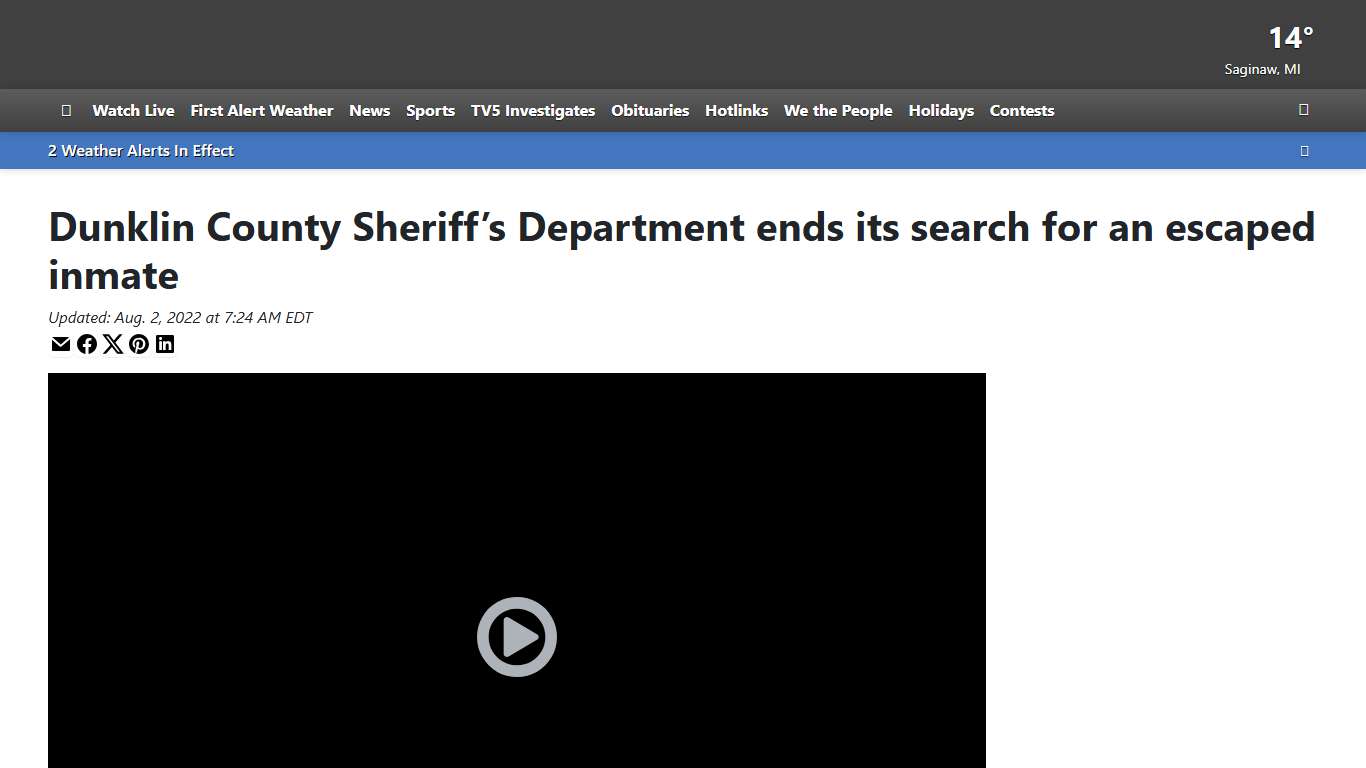Expand the weather alerts banner chevron
The width and height of the screenshot is (1366, 768).
pyautogui.click(x=1304, y=150)
